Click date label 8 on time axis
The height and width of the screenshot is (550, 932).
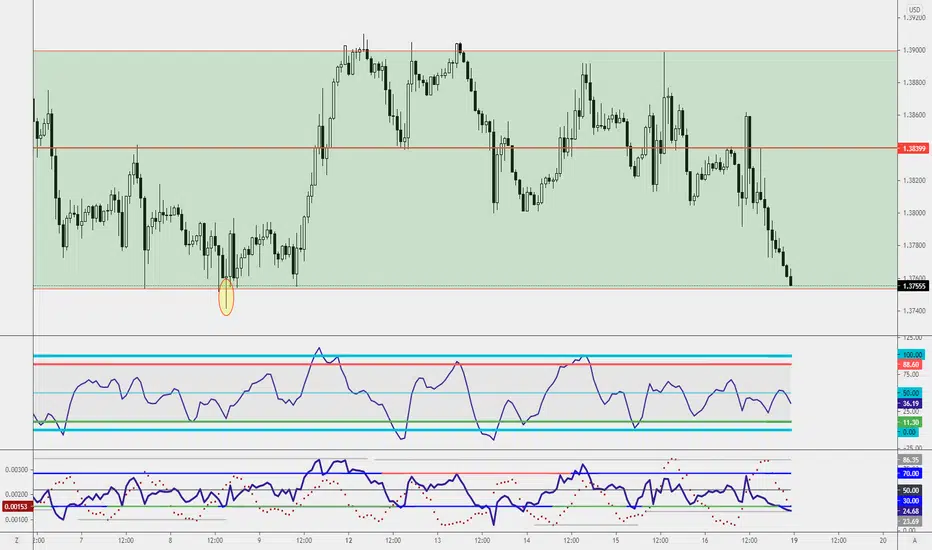click(171, 540)
